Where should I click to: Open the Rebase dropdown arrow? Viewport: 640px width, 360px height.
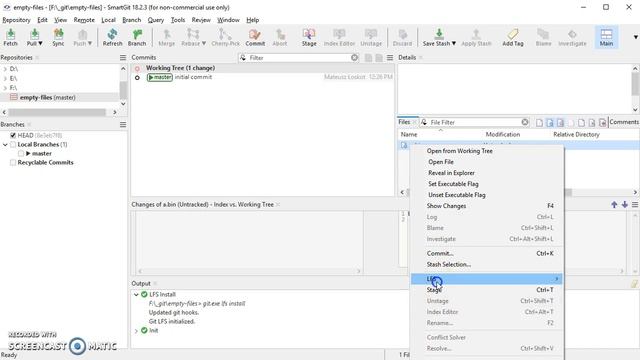(204, 43)
